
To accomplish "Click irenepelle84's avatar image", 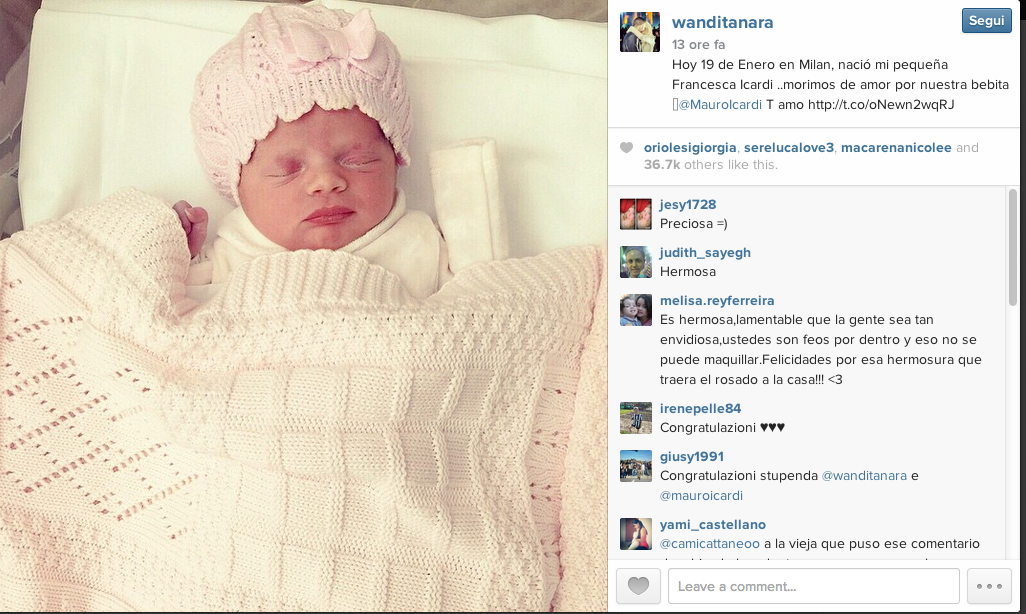I will [636, 418].
